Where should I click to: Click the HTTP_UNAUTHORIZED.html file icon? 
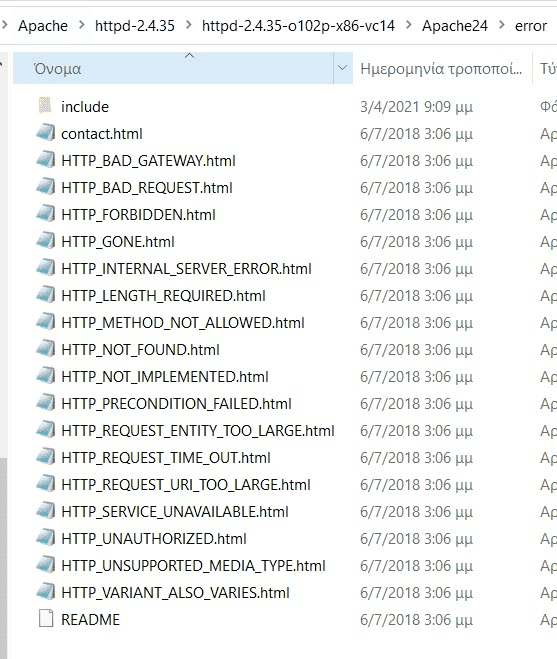click(x=45, y=538)
